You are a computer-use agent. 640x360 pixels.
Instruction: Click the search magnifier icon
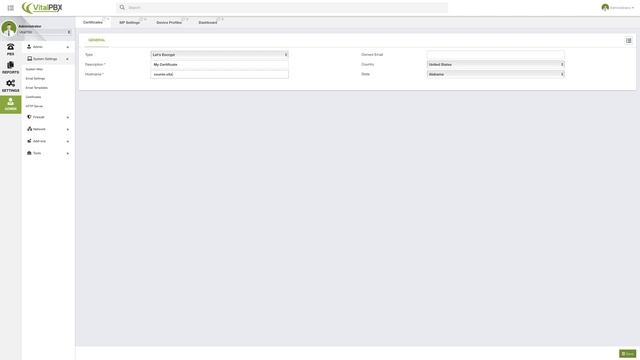pos(122,7)
